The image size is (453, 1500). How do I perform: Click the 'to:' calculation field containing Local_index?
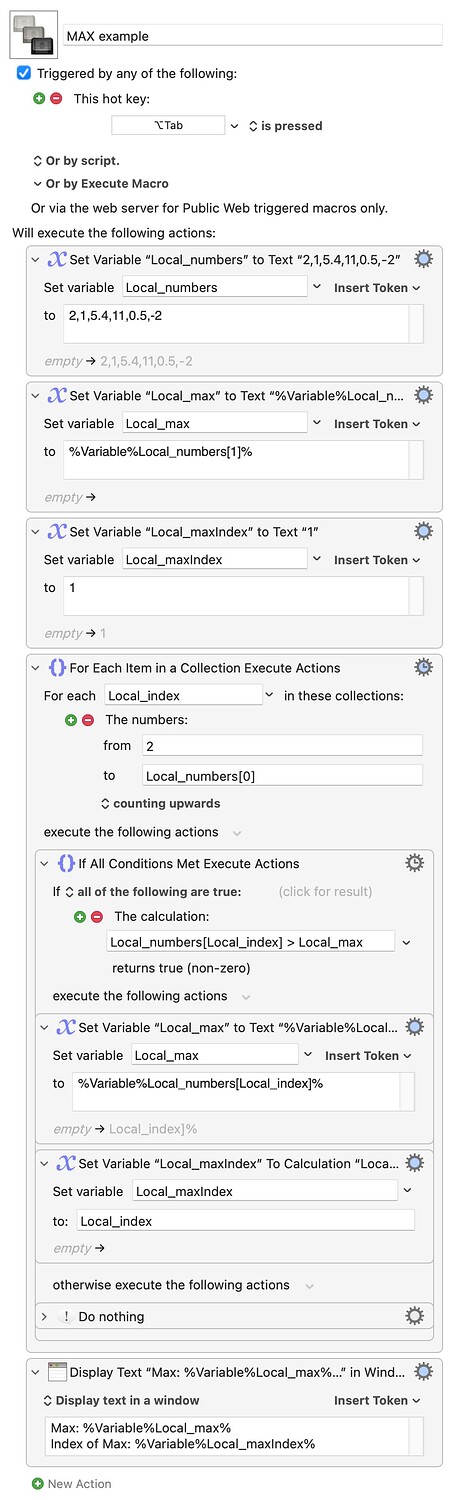pyautogui.click(x=245, y=1221)
